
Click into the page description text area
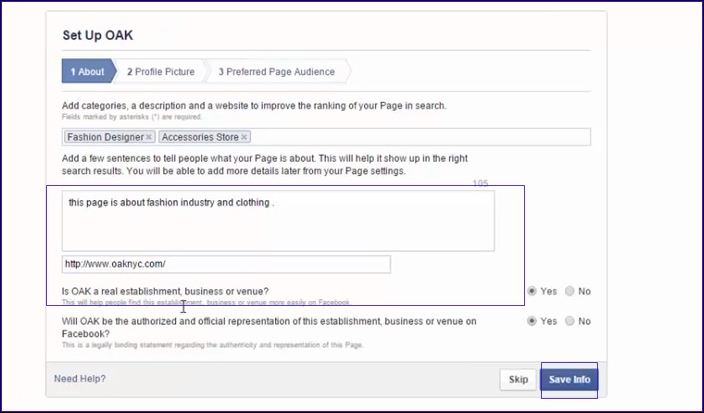pyautogui.click(x=278, y=221)
